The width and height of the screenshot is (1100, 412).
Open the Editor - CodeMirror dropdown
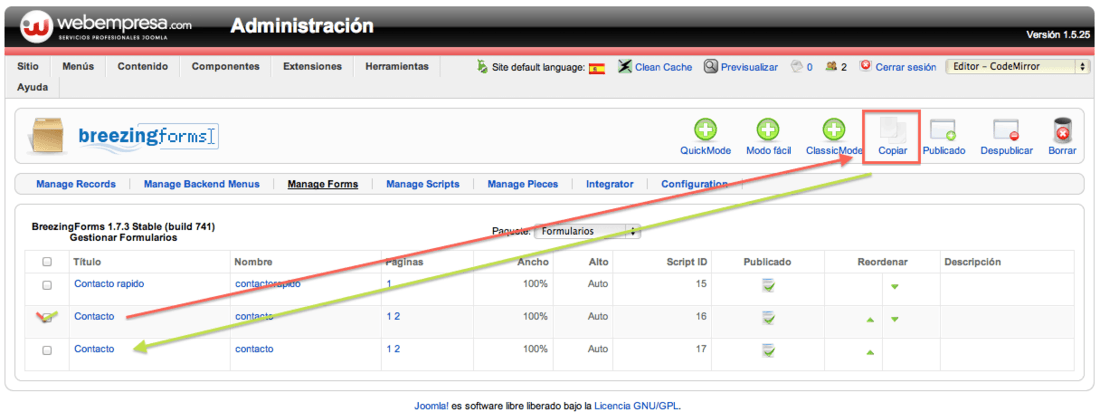[x=1017, y=67]
